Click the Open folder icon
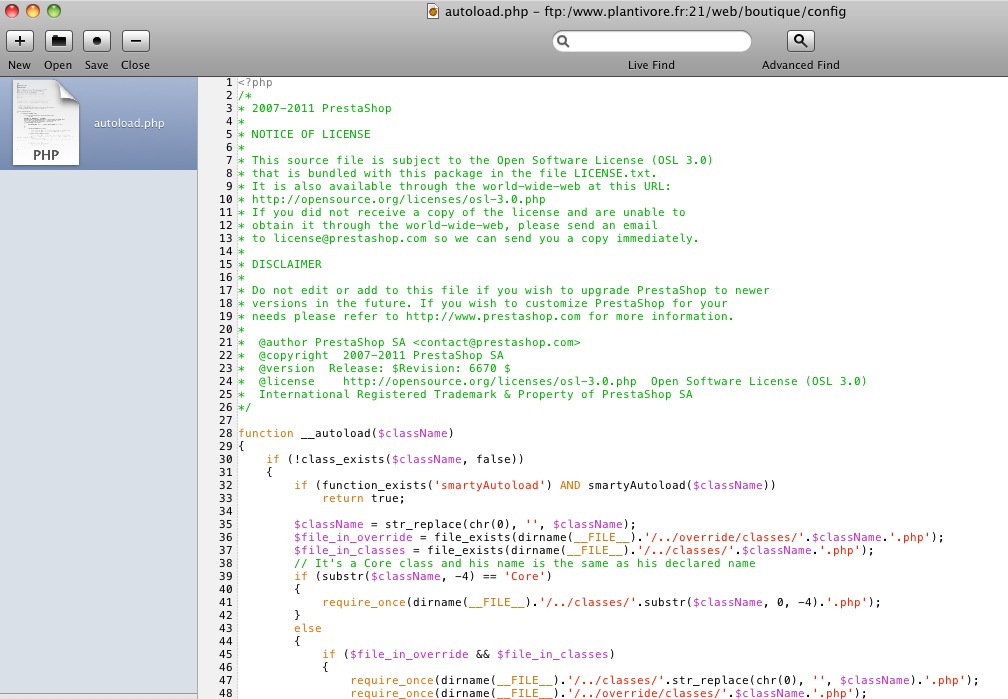This screenshot has width=1008, height=699. (x=58, y=41)
